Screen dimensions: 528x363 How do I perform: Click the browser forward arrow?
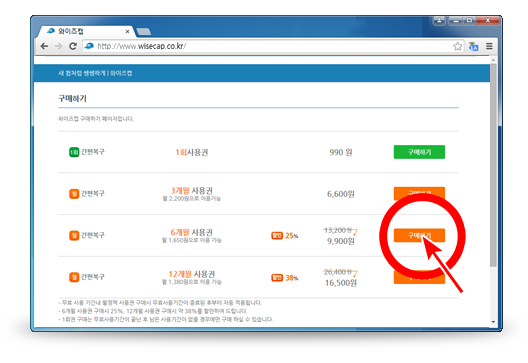click(59, 46)
